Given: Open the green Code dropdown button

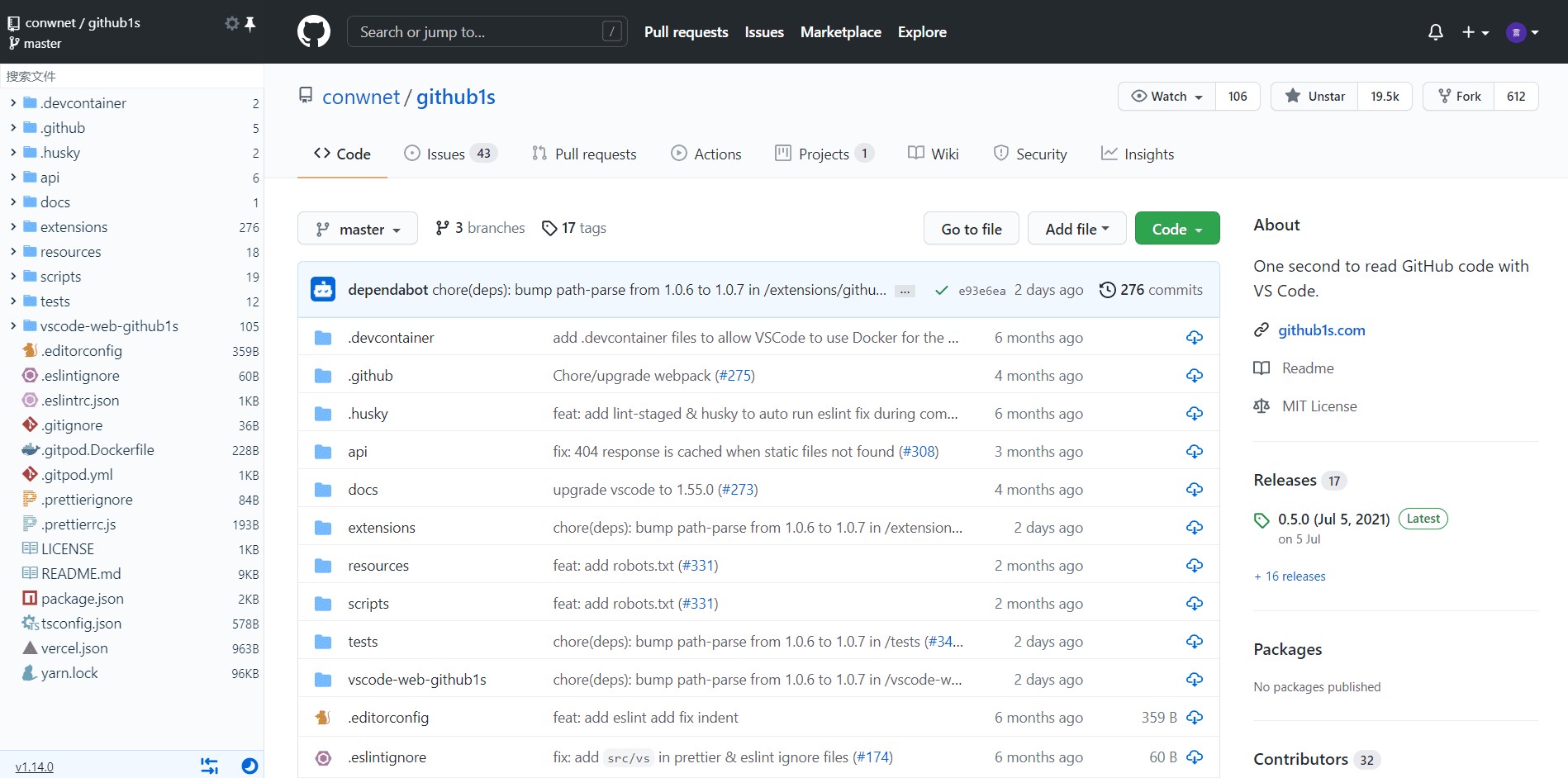Looking at the screenshot, I should 1177,229.
